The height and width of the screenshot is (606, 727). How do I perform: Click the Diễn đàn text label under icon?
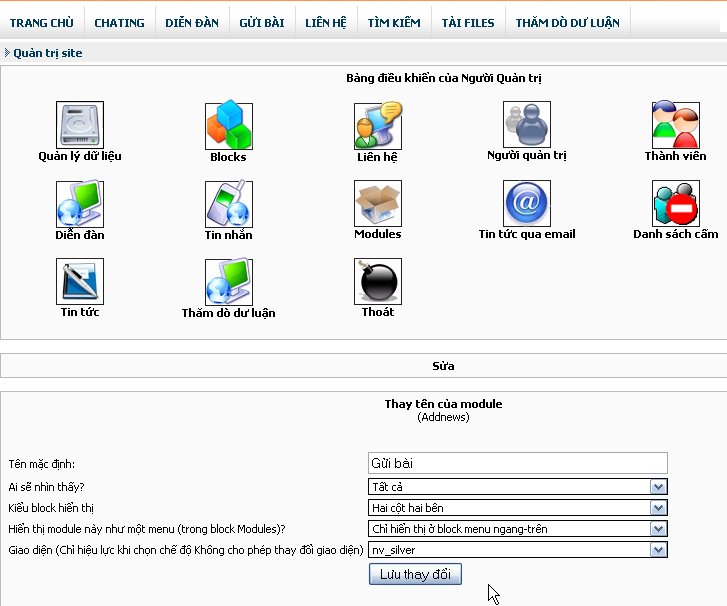click(80, 235)
